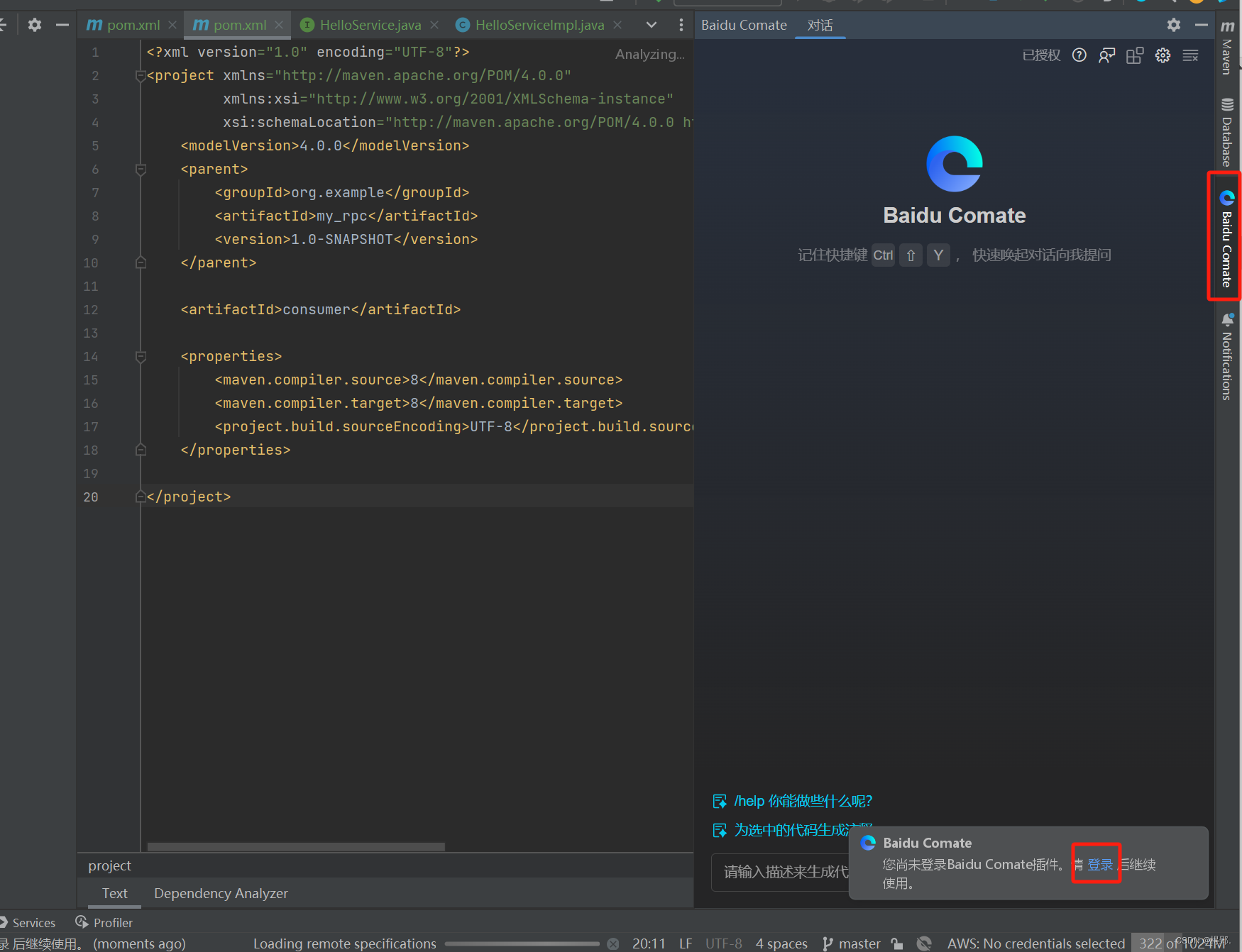
Task: Open project view settings gear
Action: [34, 25]
